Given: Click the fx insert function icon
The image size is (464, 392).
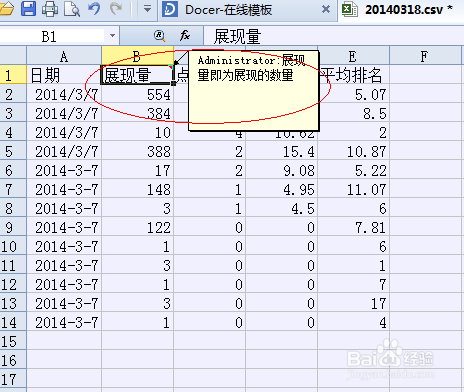Looking at the screenshot, I should (x=185, y=35).
